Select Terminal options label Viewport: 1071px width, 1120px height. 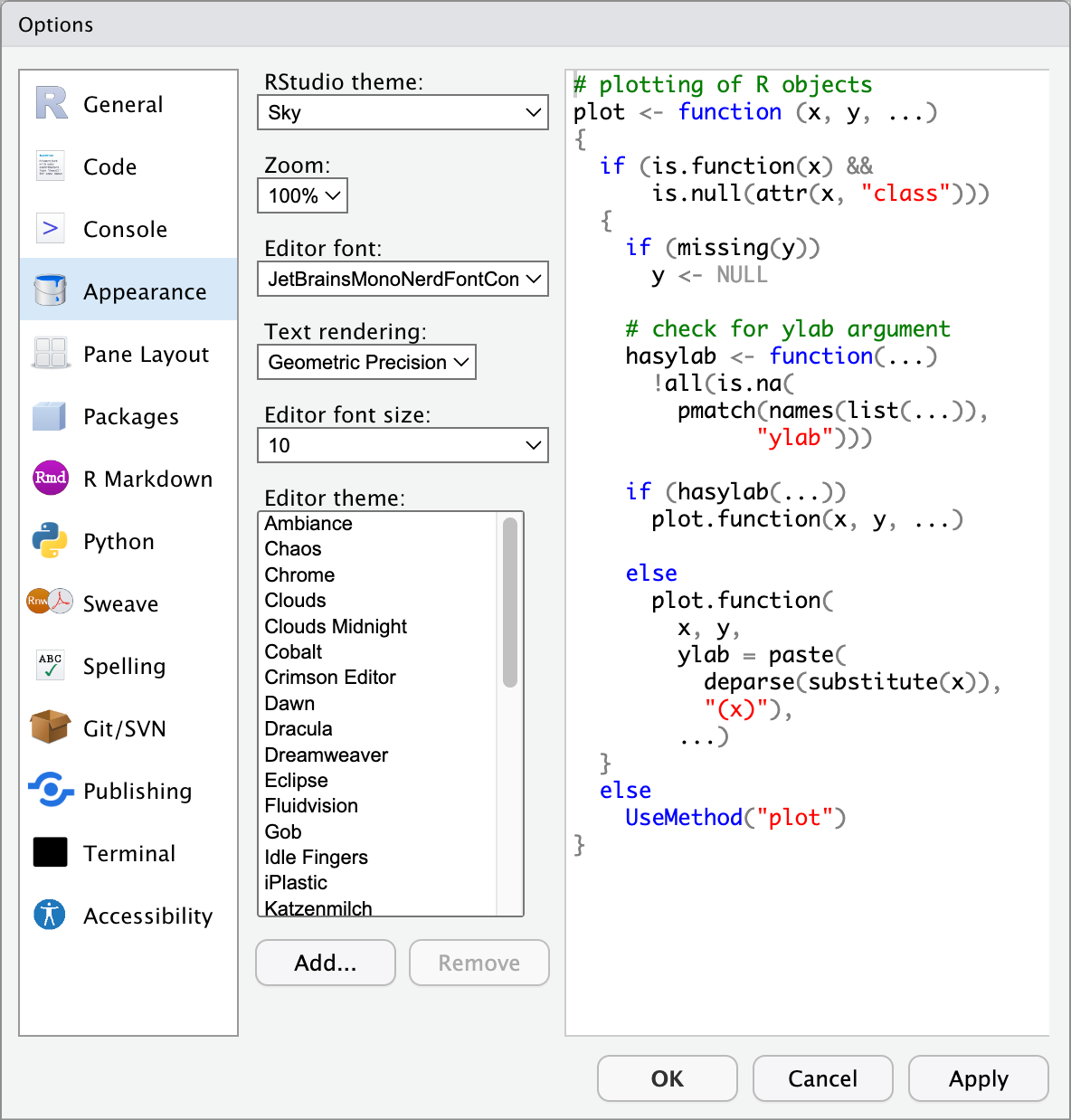[129, 853]
